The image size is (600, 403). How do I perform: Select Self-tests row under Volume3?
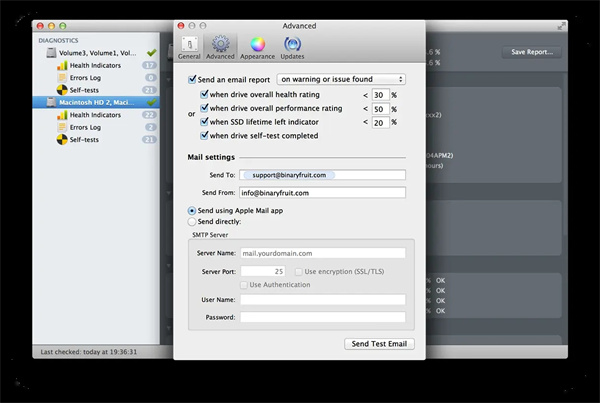tap(96, 90)
